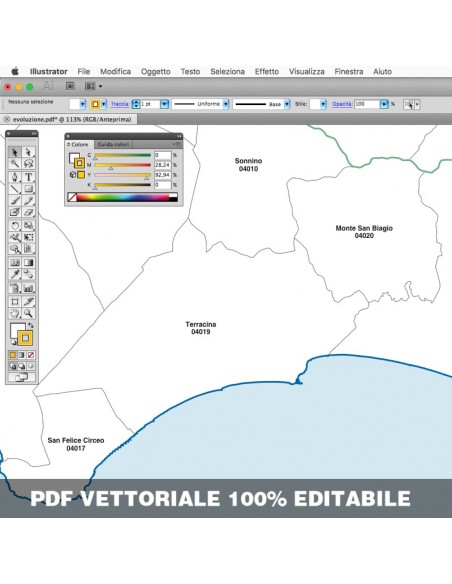Screen dimensions: 452x584
Task: Set None mode in toolbox
Action: (31, 355)
